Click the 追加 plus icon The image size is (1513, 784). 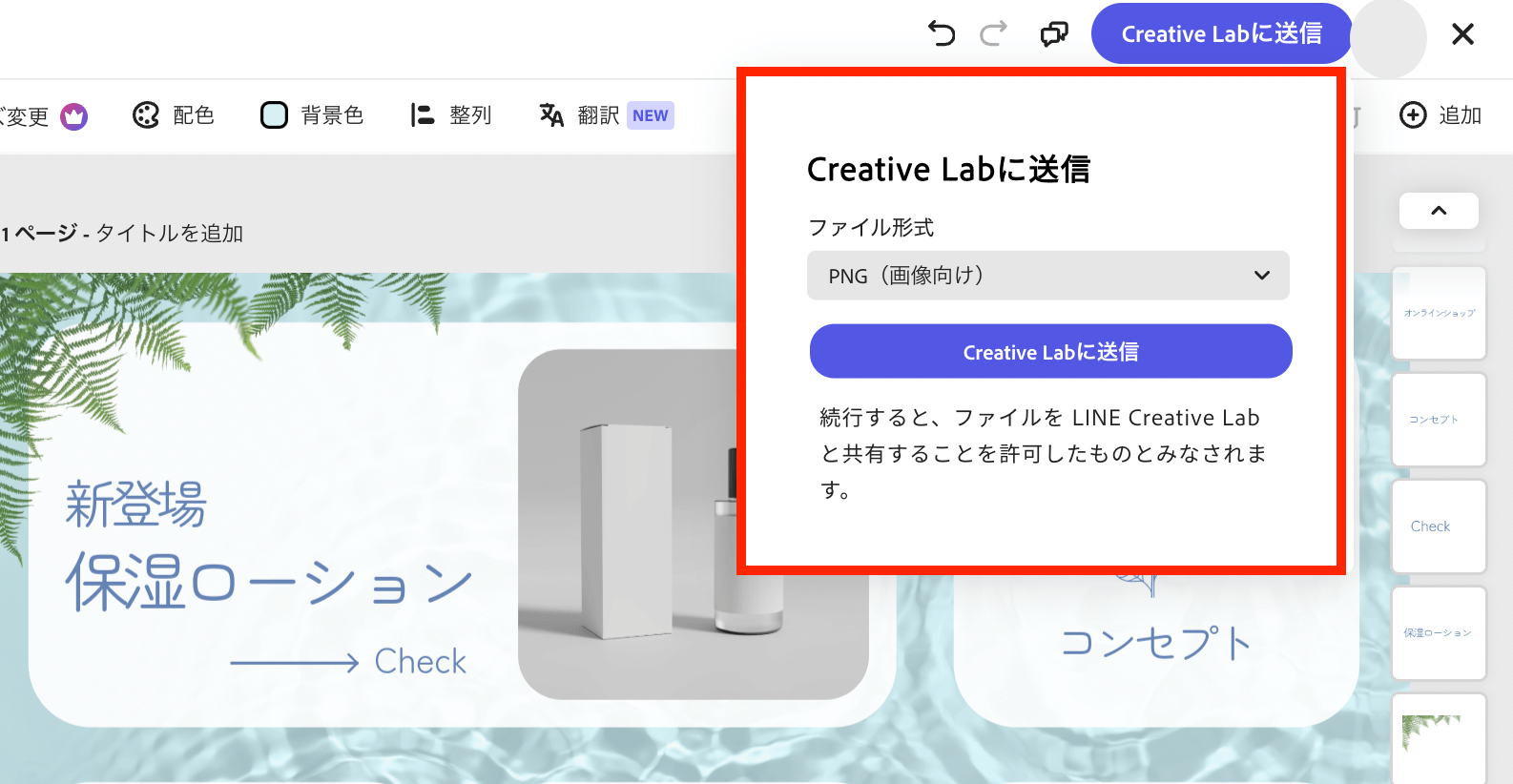click(1413, 115)
